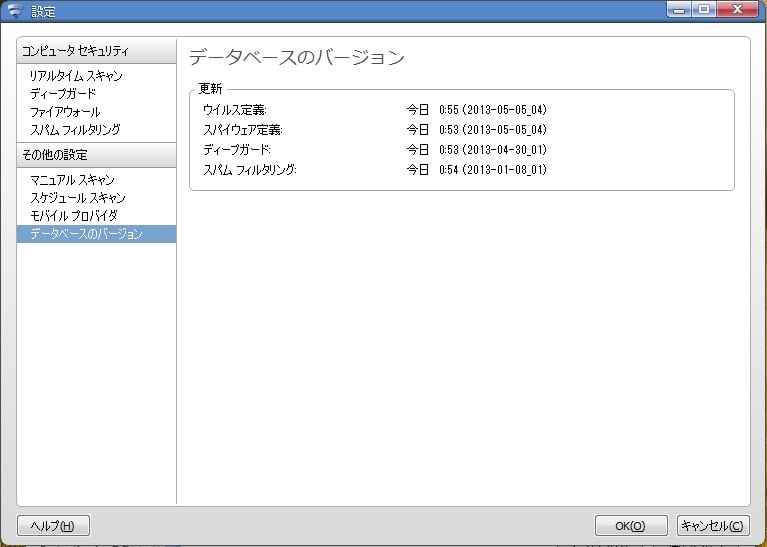Viewport: 767px width, 547px height.
Task: Open モバイル プロバイダ settings
Action: [x=73, y=216]
